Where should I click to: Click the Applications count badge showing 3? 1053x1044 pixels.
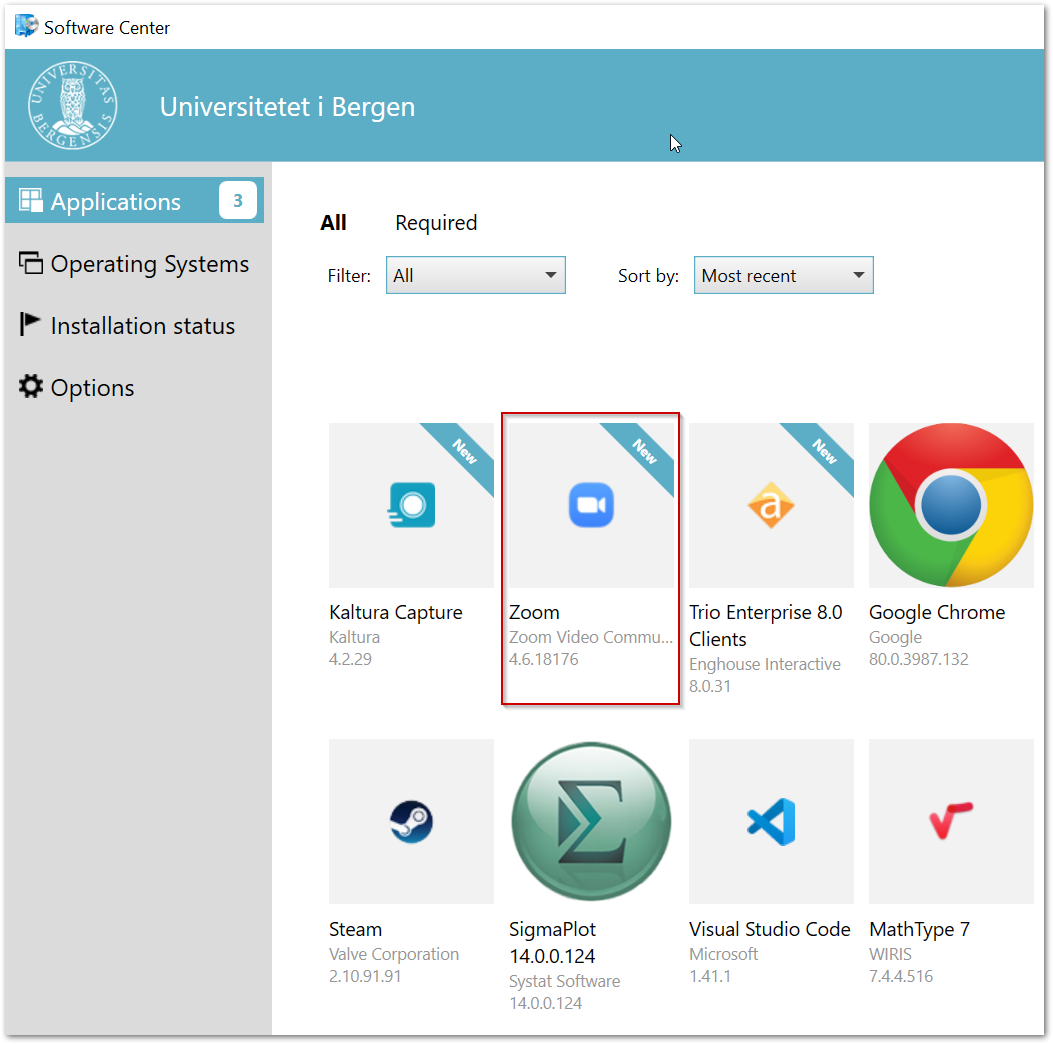(238, 201)
